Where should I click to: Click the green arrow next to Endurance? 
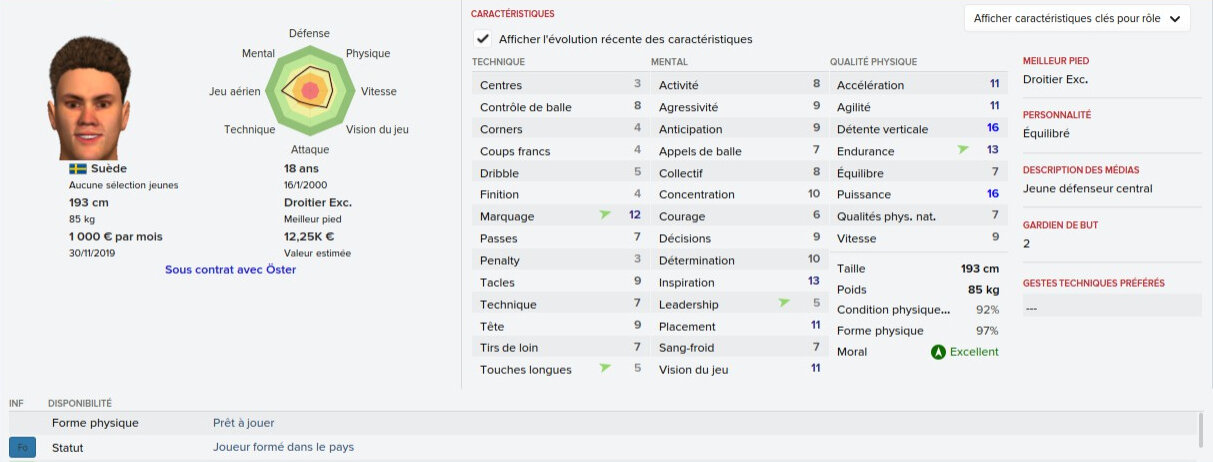coord(963,150)
